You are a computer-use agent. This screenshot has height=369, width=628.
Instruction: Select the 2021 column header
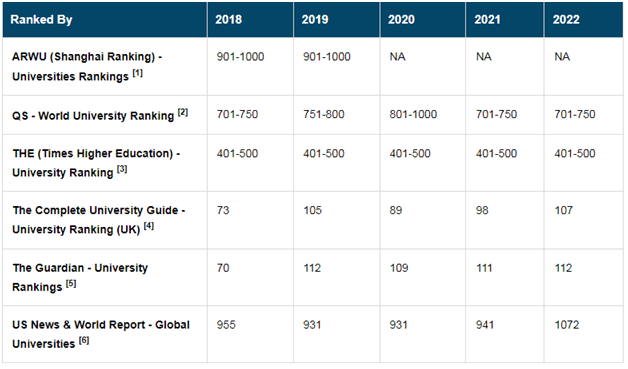click(x=487, y=20)
